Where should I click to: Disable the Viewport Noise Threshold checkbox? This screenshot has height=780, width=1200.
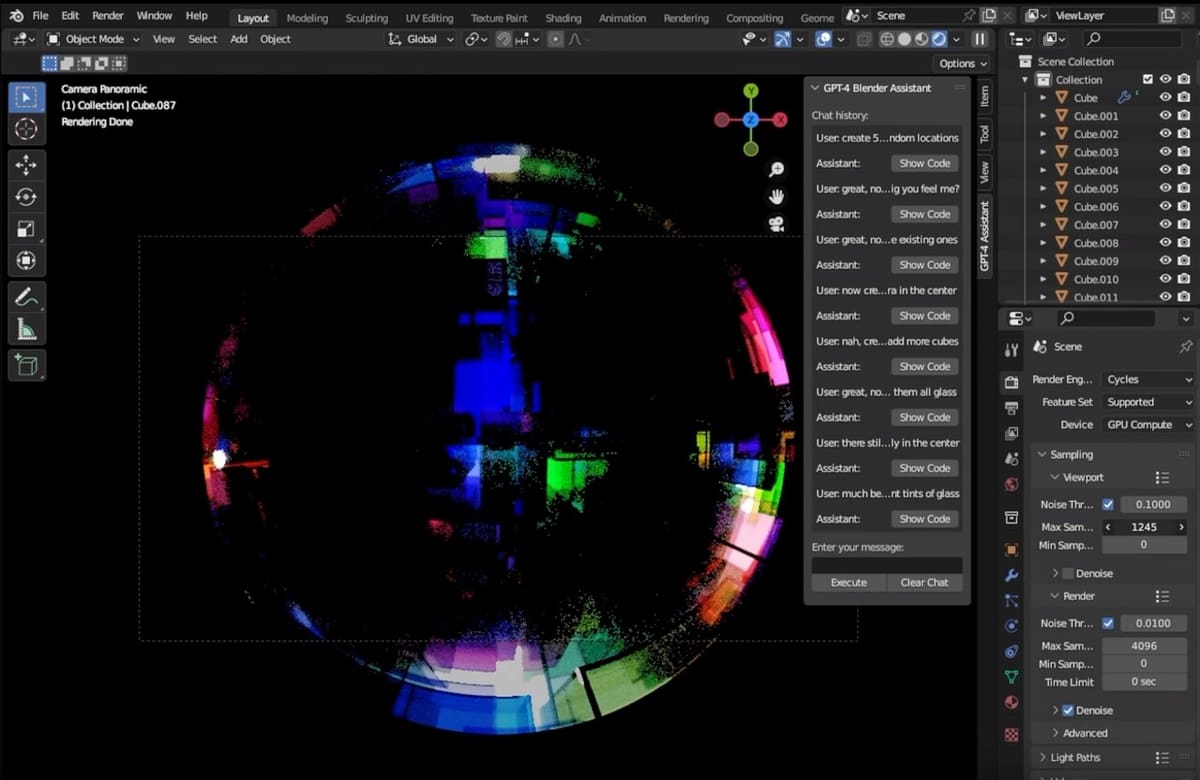[1107, 504]
